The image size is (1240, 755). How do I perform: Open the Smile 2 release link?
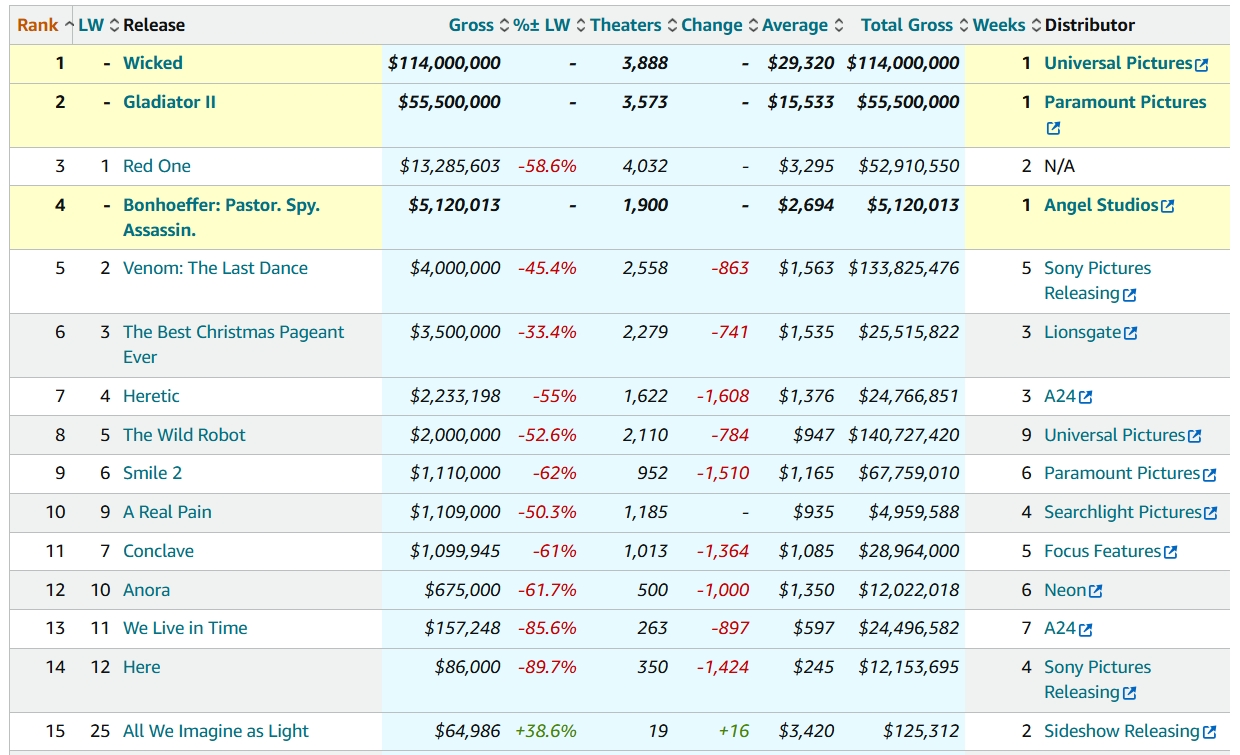[x=152, y=473]
